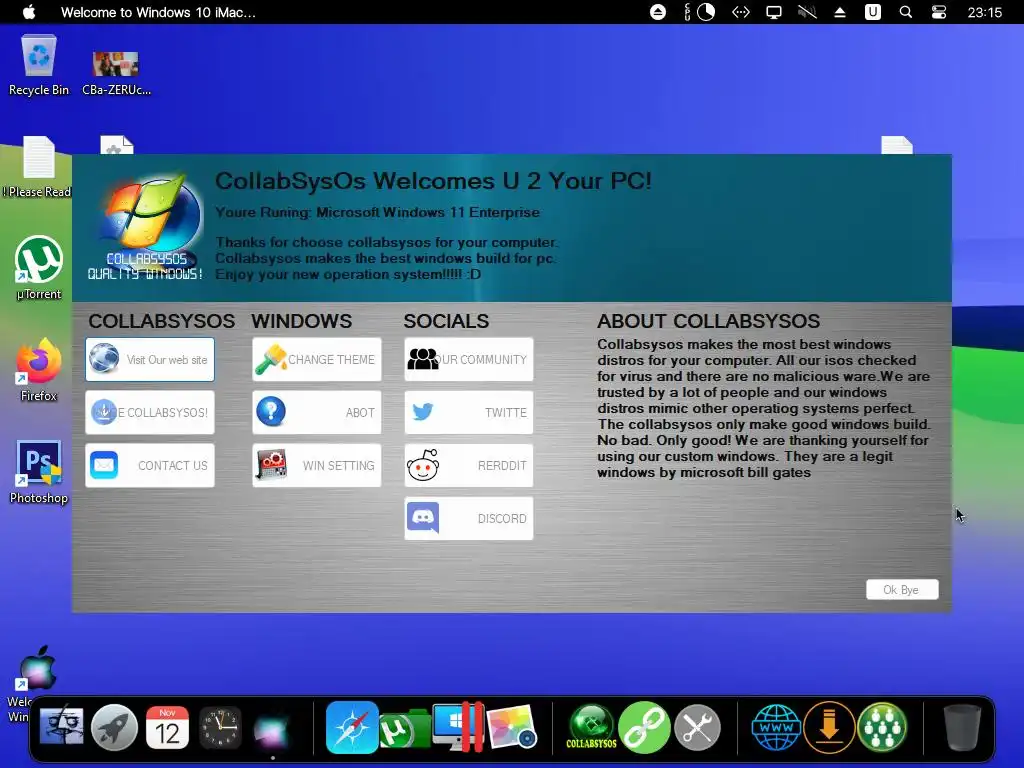Open the wrench and screwdriver tools icon in the dock
This screenshot has height=768, width=1024.
[697, 727]
